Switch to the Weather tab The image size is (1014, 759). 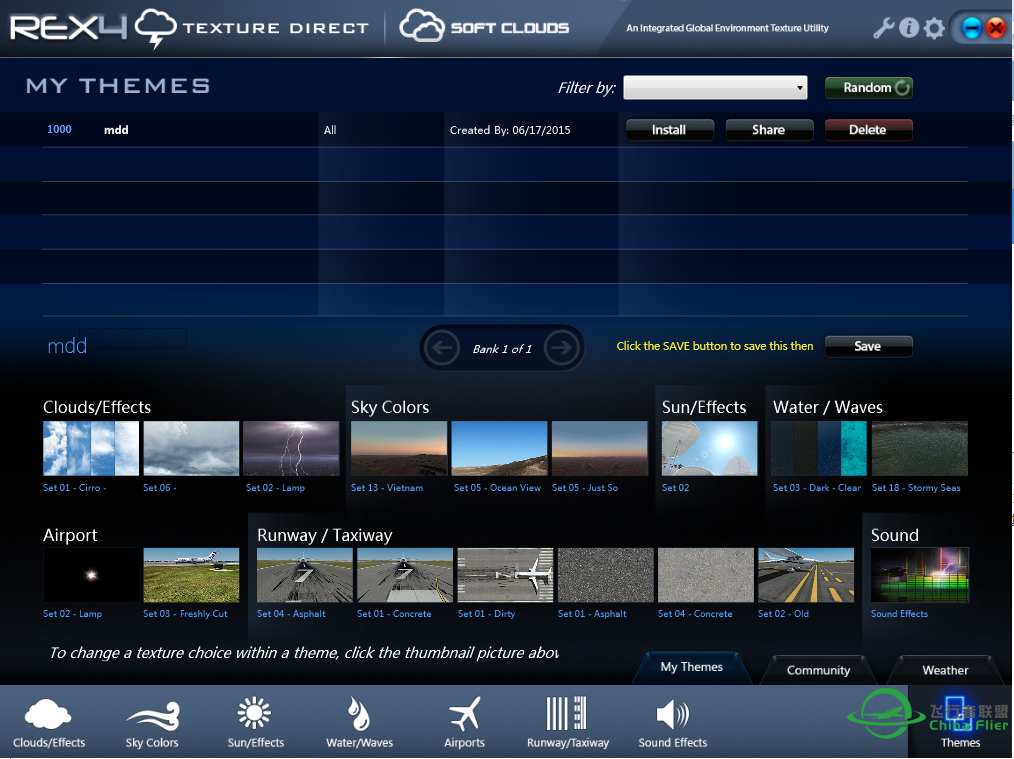pos(945,670)
